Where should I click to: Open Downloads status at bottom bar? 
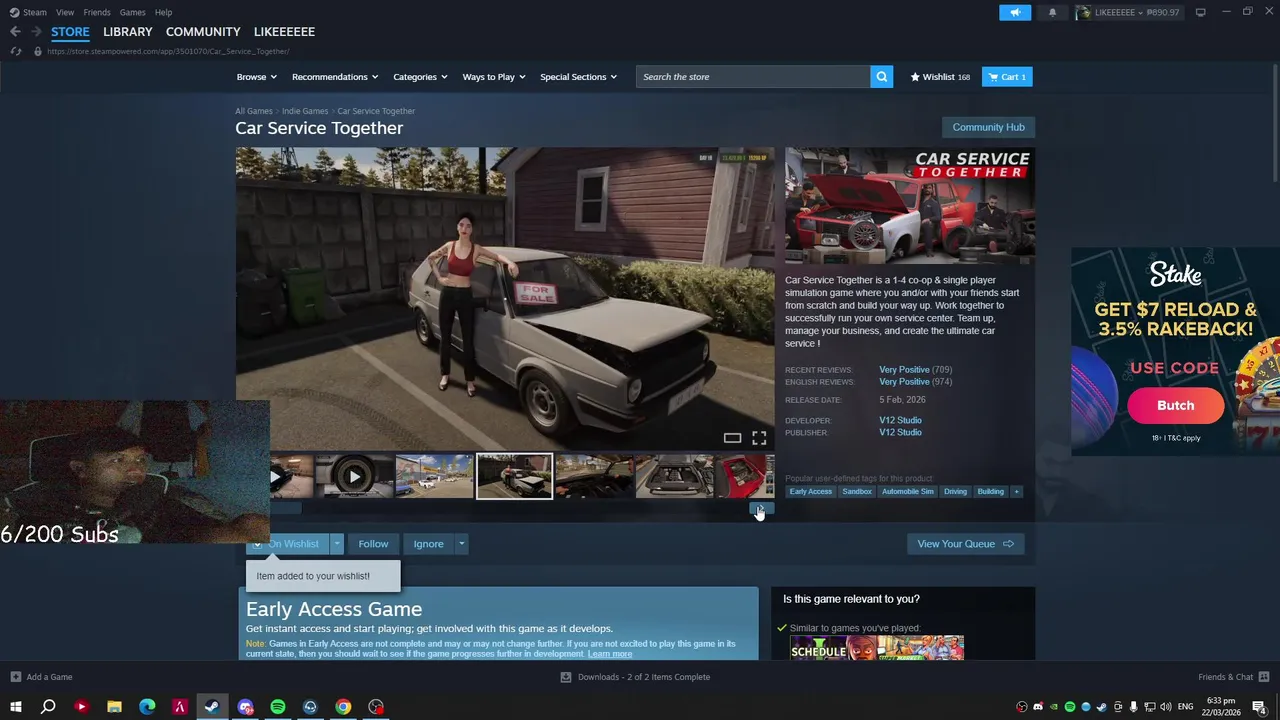point(635,677)
